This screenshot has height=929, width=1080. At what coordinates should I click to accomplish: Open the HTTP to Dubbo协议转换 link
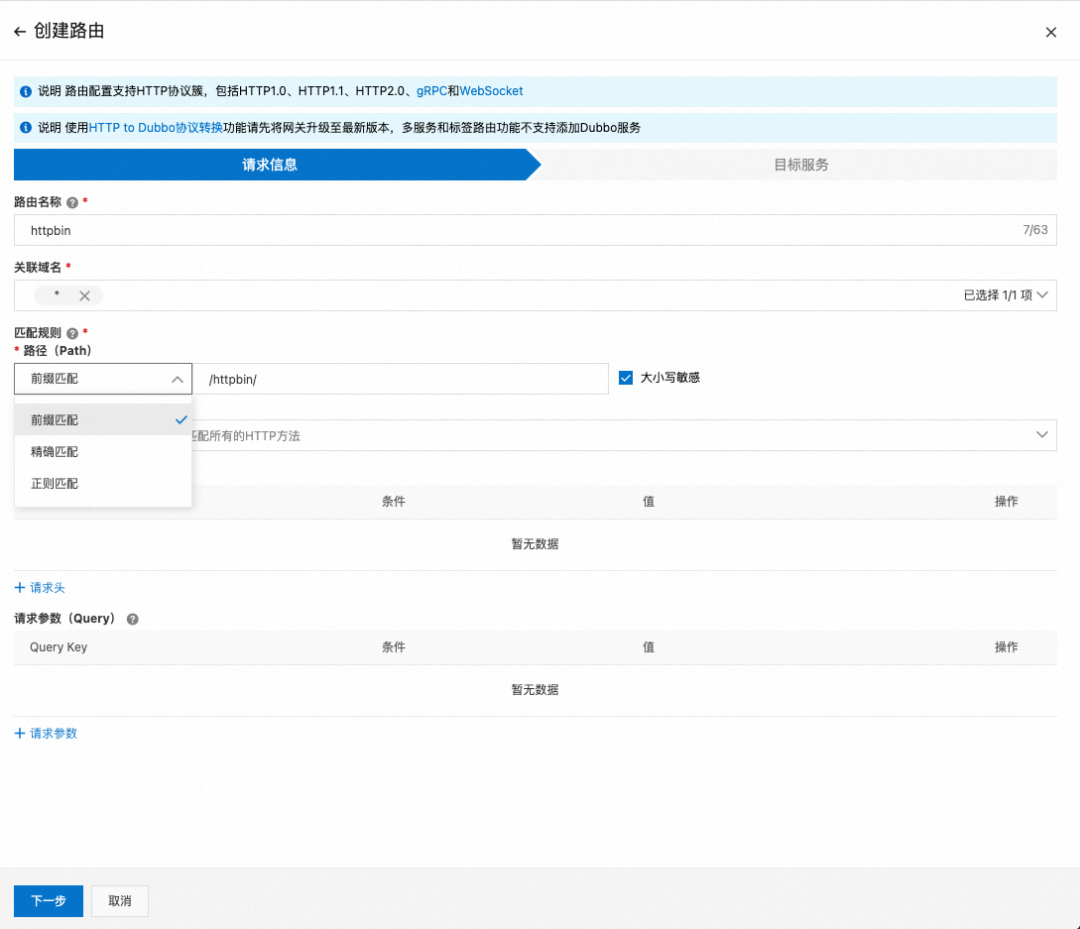click(x=156, y=127)
